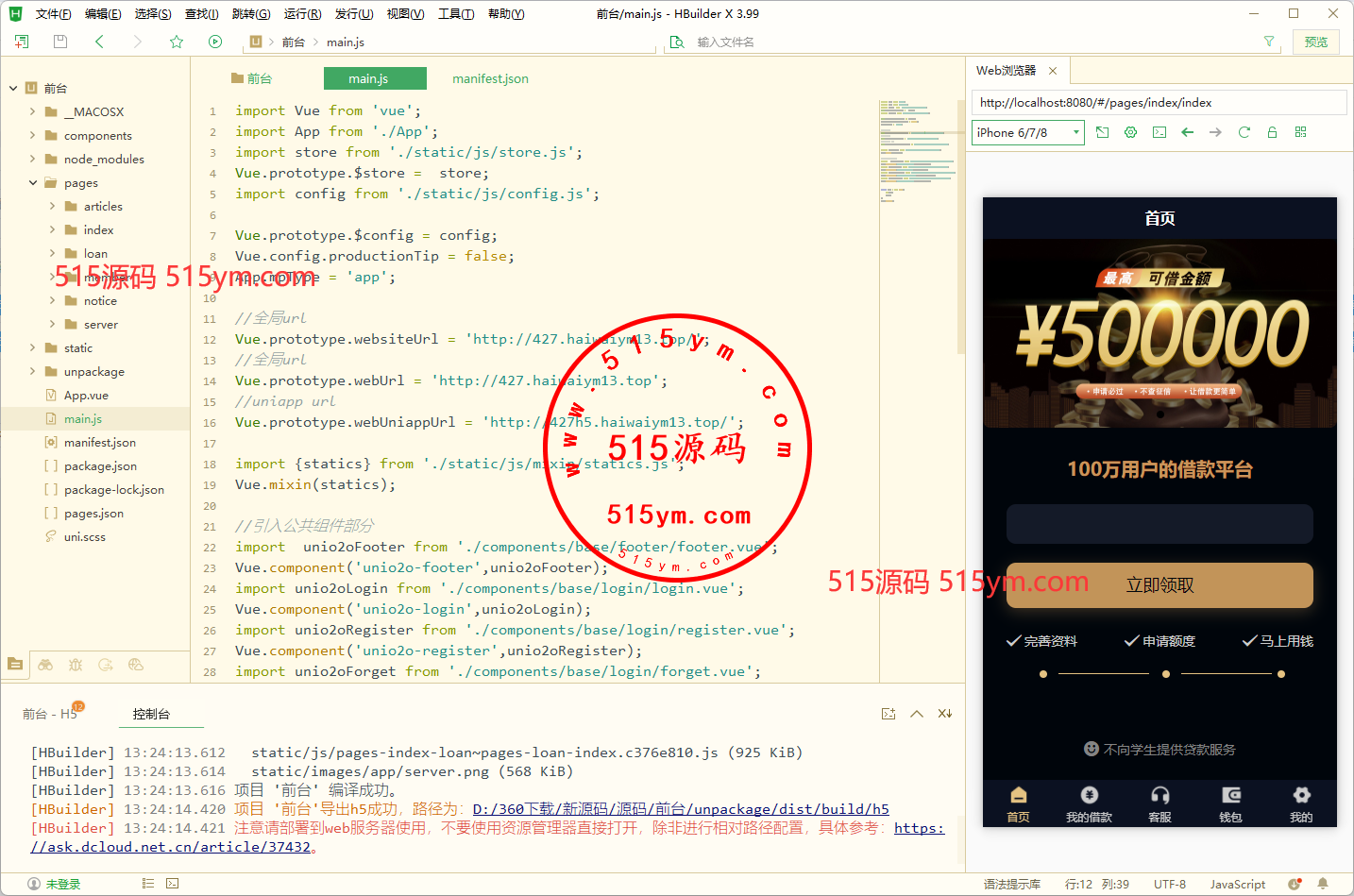Screen dimensions: 1354x896
Task: Open App.vue in the project tree
Action: 86,396
